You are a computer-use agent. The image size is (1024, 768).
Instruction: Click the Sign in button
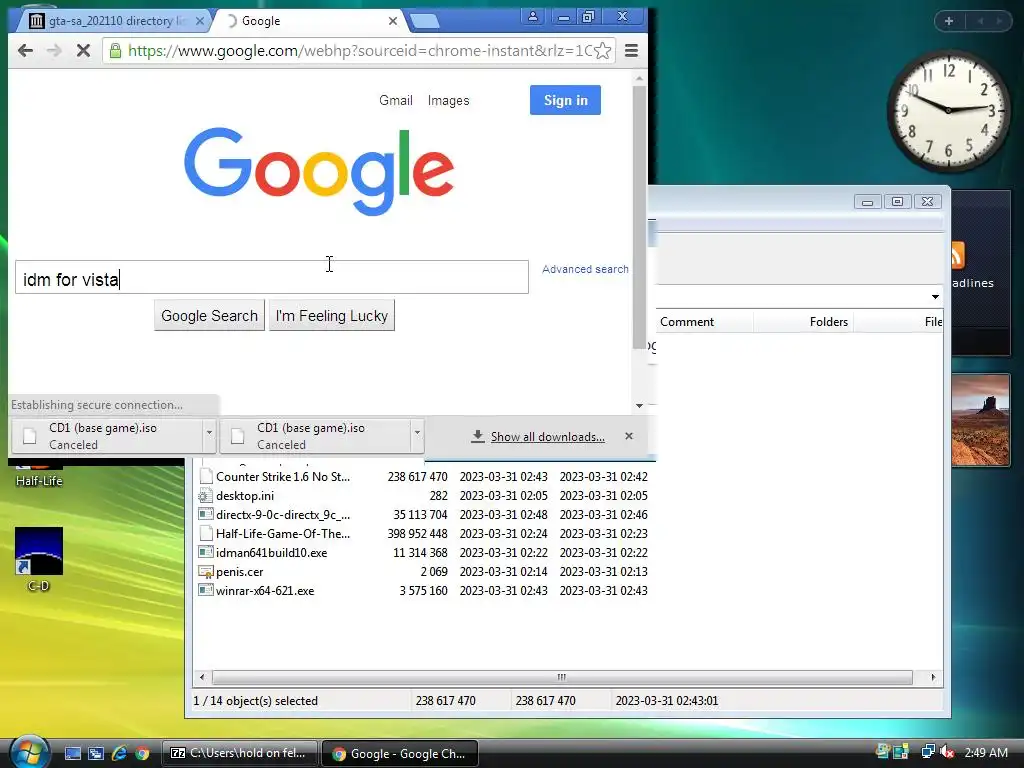(566, 100)
